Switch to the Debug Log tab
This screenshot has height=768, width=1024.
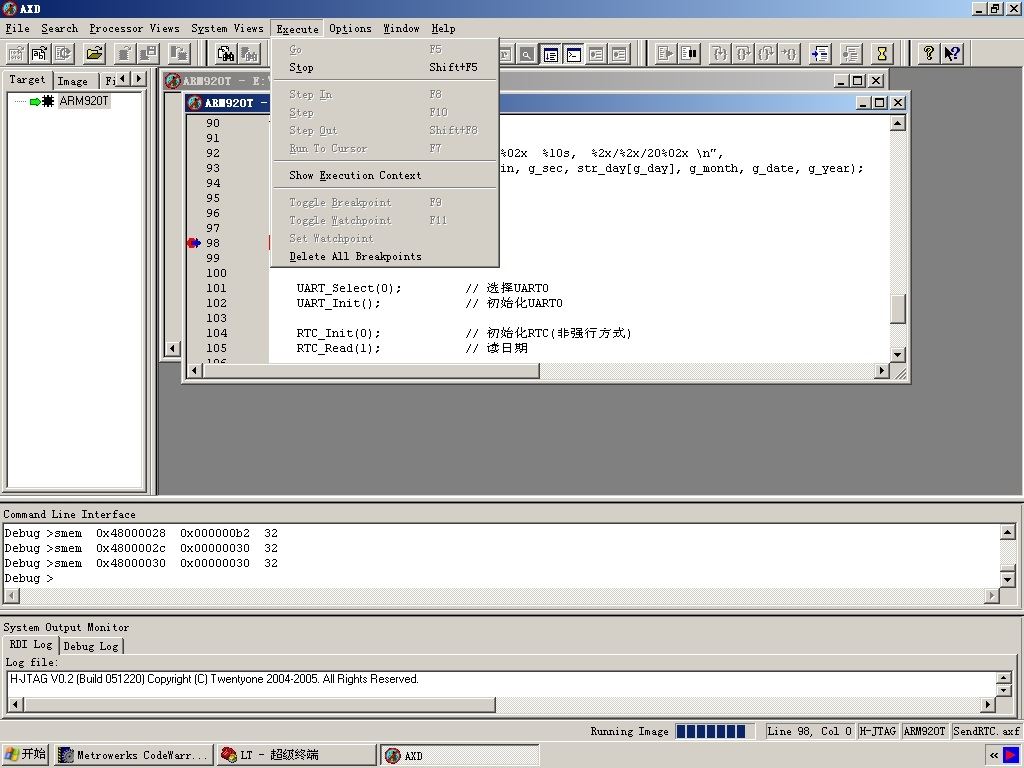click(x=91, y=646)
